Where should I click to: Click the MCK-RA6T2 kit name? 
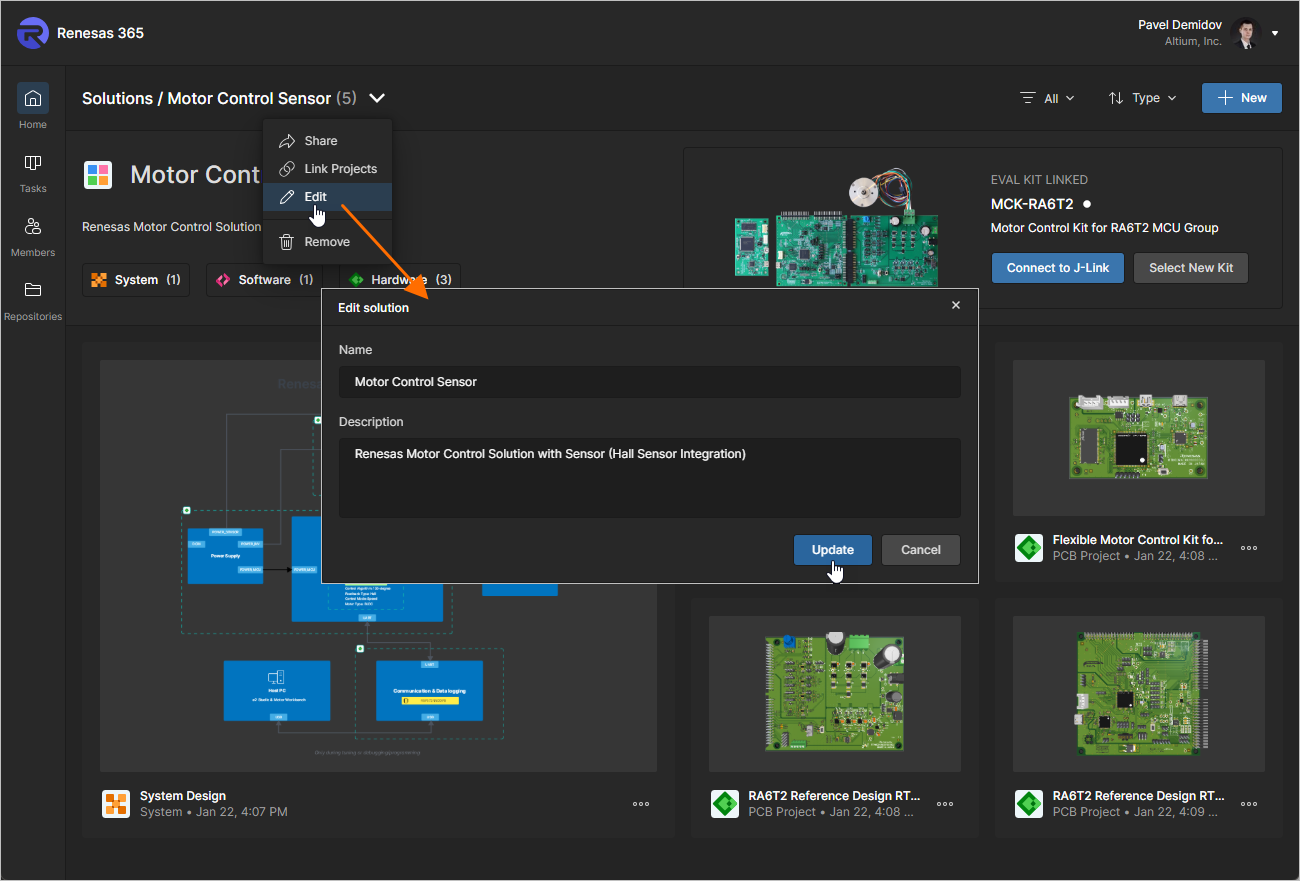coord(1032,204)
